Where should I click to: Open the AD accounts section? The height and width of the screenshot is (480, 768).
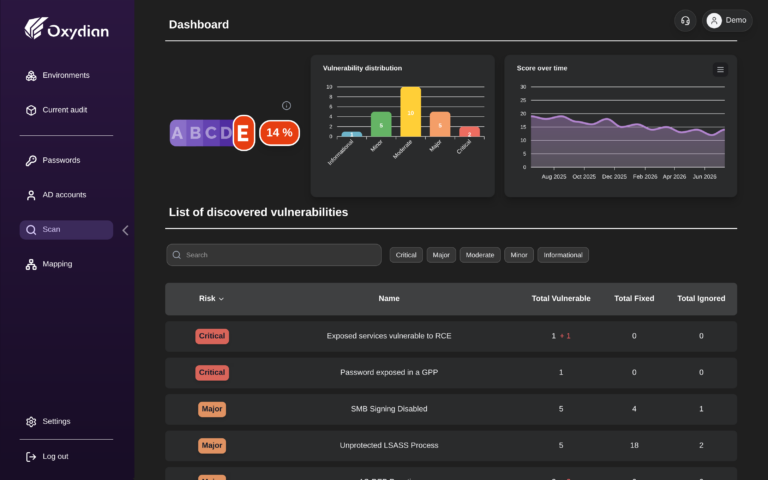pos(66,195)
